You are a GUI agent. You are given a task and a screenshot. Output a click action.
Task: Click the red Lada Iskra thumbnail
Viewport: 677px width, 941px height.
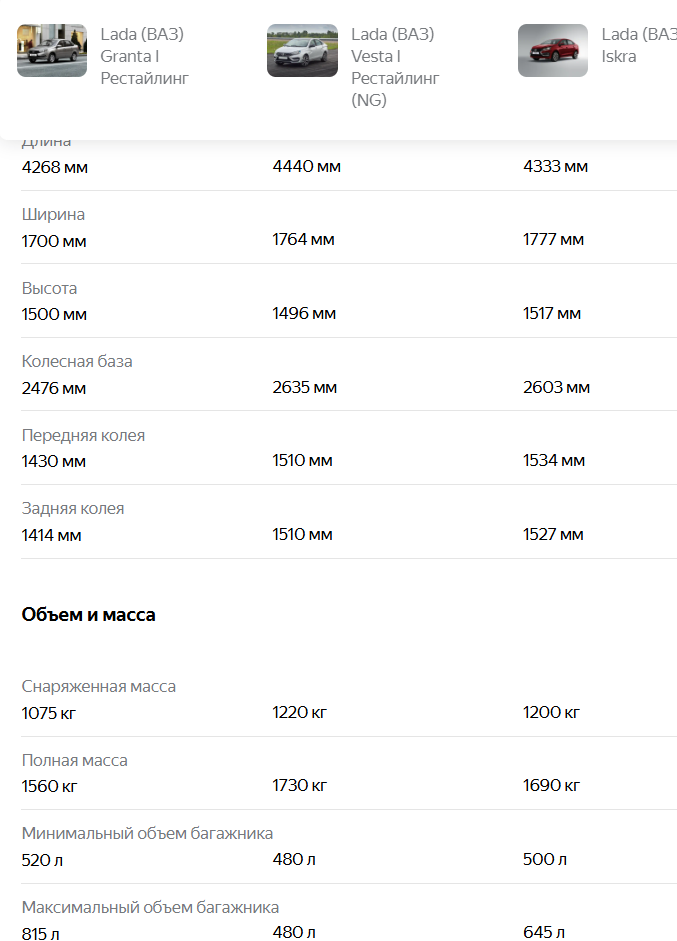[552, 51]
